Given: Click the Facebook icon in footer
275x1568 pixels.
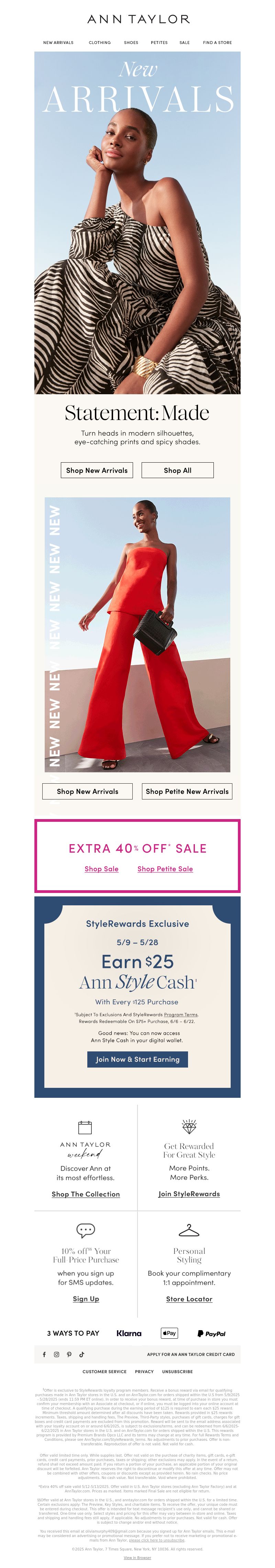Looking at the screenshot, I should (x=44, y=1354).
